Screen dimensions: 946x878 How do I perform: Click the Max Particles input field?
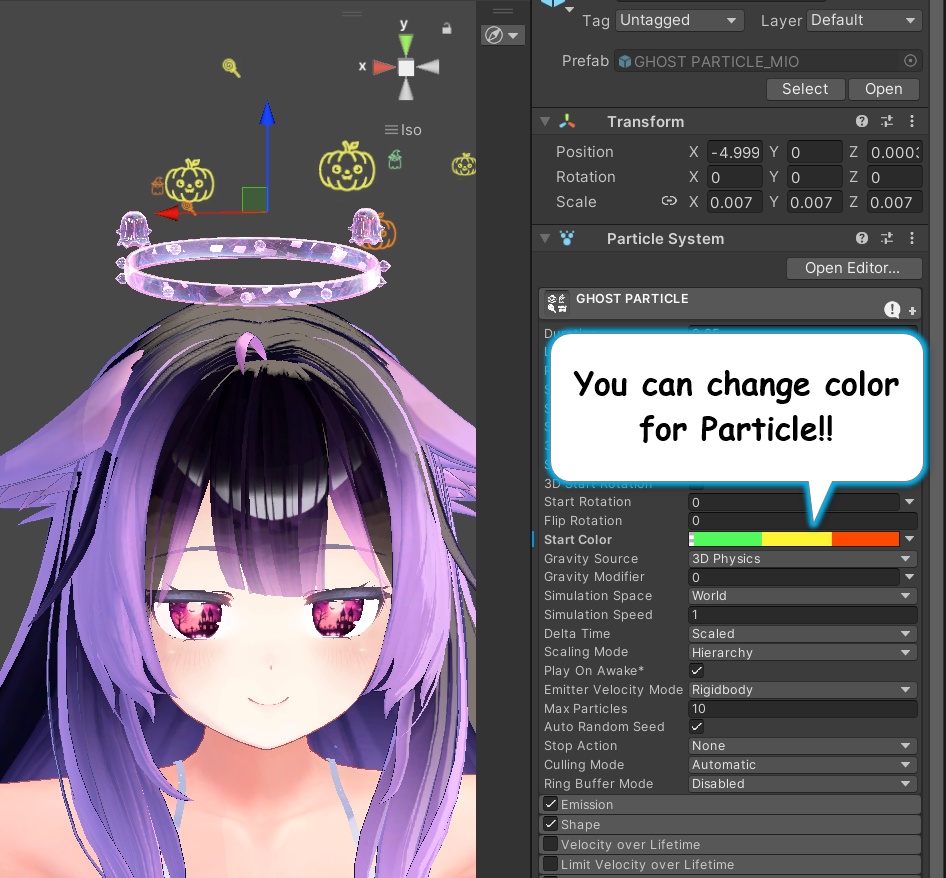(802, 708)
